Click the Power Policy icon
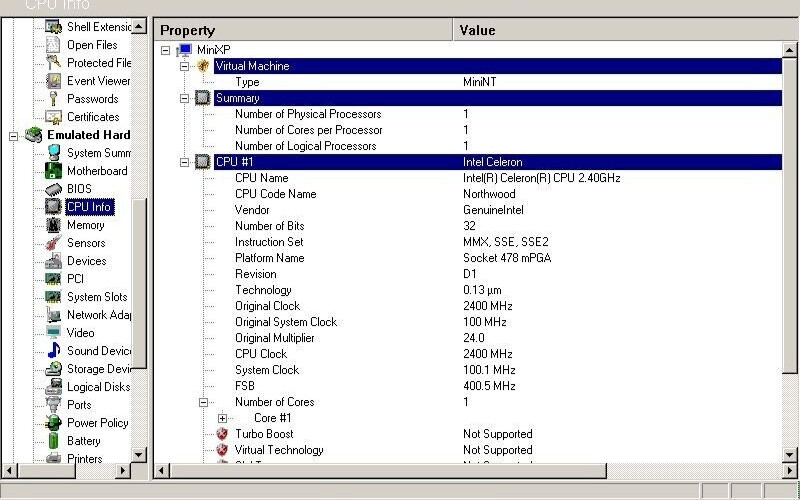800x500 pixels. click(54, 423)
